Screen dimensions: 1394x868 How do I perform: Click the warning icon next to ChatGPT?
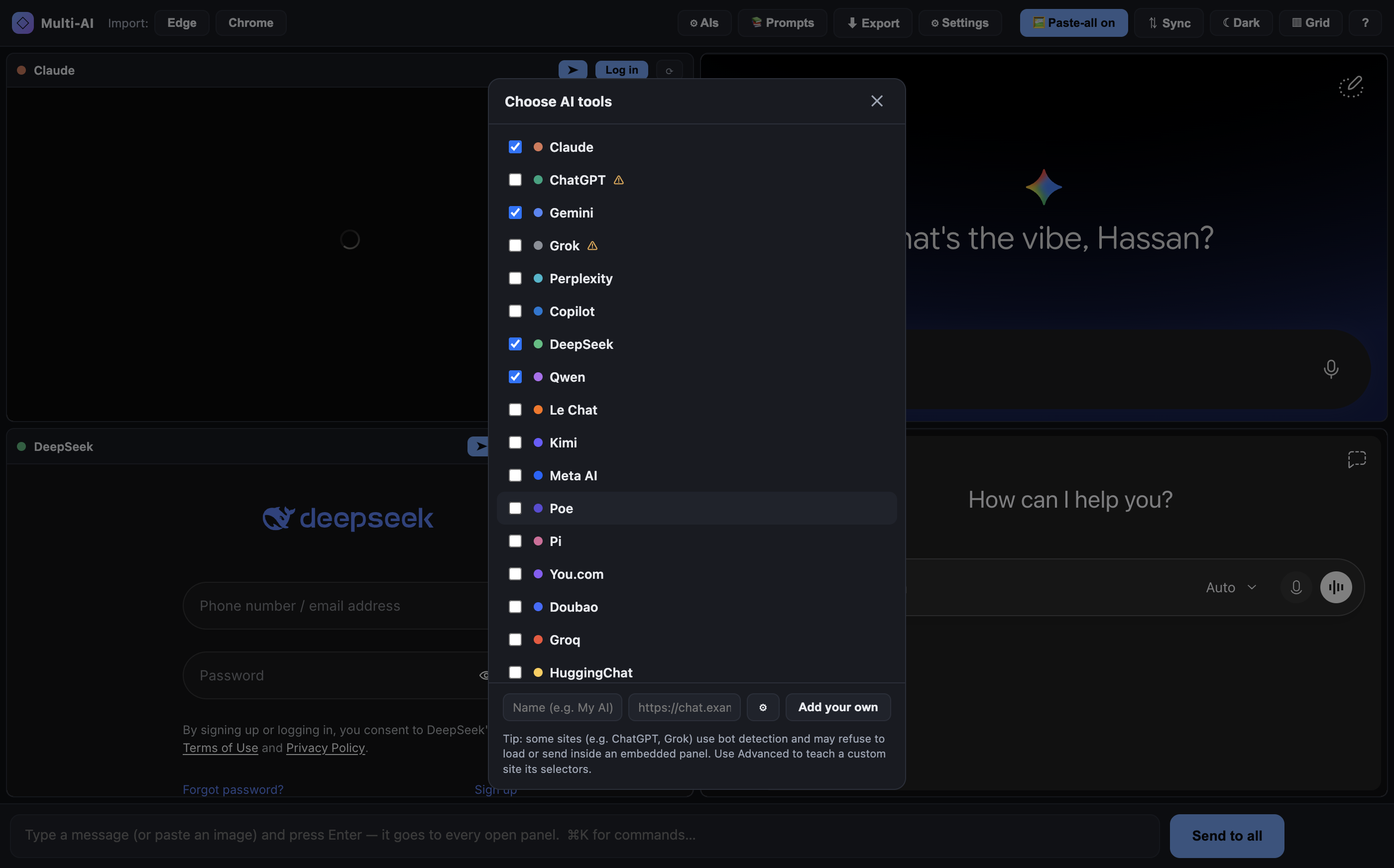pos(618,180)
